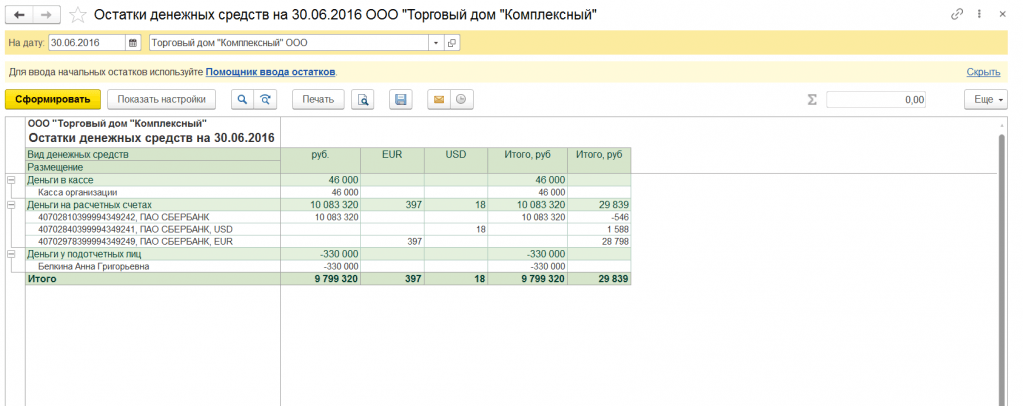Send report by email envelope icon
The height and width of the screenshot is (406, 1023).
tap(438, 99)
